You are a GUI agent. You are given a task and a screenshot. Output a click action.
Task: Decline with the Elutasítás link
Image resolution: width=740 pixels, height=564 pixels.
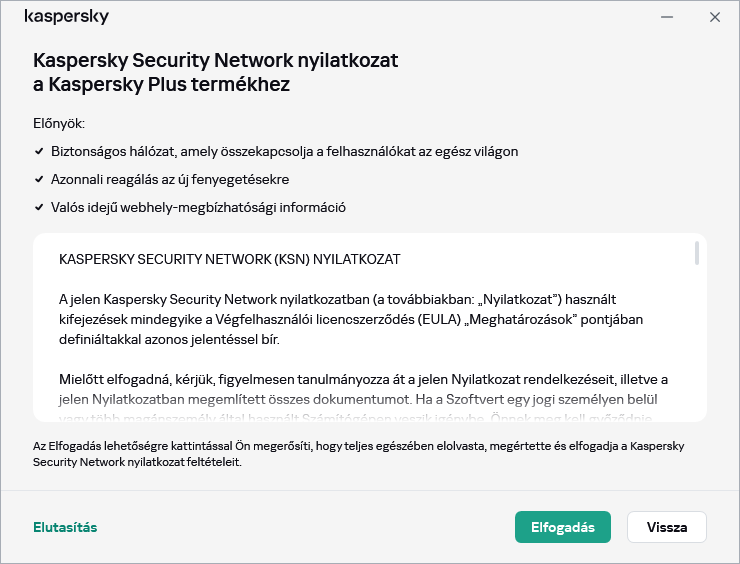(x=65, y=527)
